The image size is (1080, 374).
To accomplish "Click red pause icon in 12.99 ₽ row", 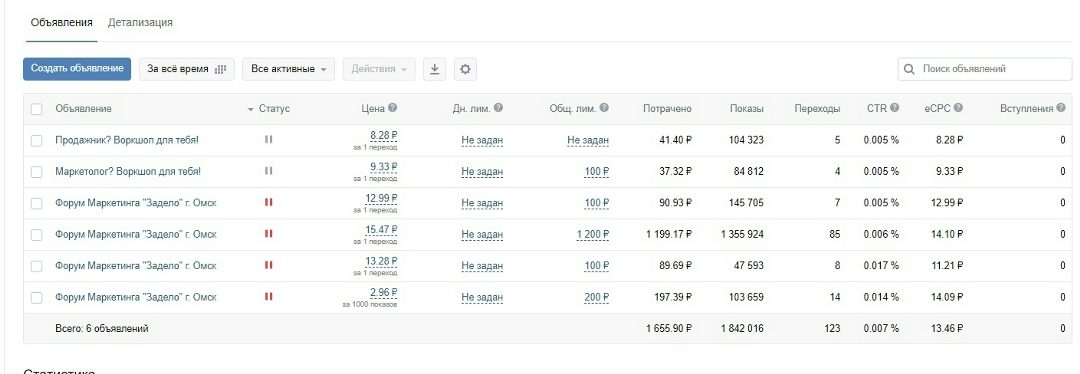I will [x=269, y=202].
